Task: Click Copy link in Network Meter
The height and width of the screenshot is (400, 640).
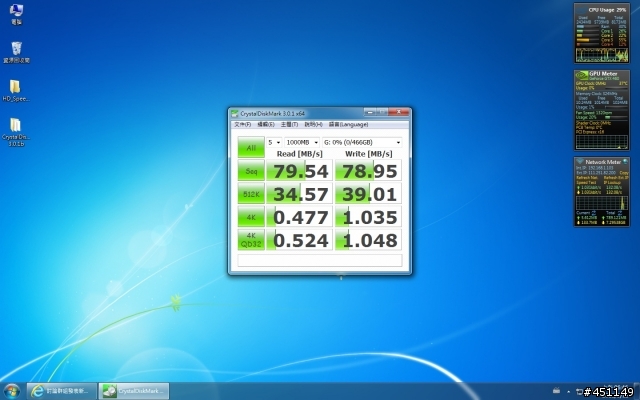Action: pyautogui.click(x=624, y=173)
